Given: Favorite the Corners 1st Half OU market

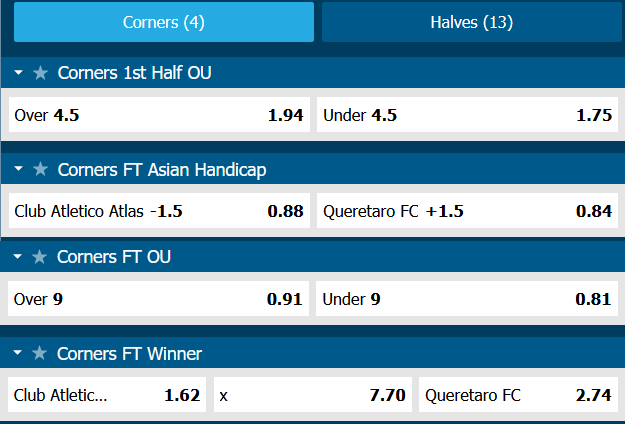Looking at the screenshot, I should pos(40,73).
